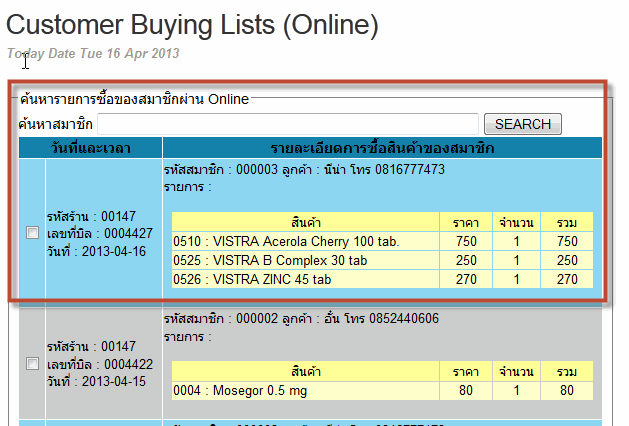Click the Today Date text under the heading

(x=93, y=53)
